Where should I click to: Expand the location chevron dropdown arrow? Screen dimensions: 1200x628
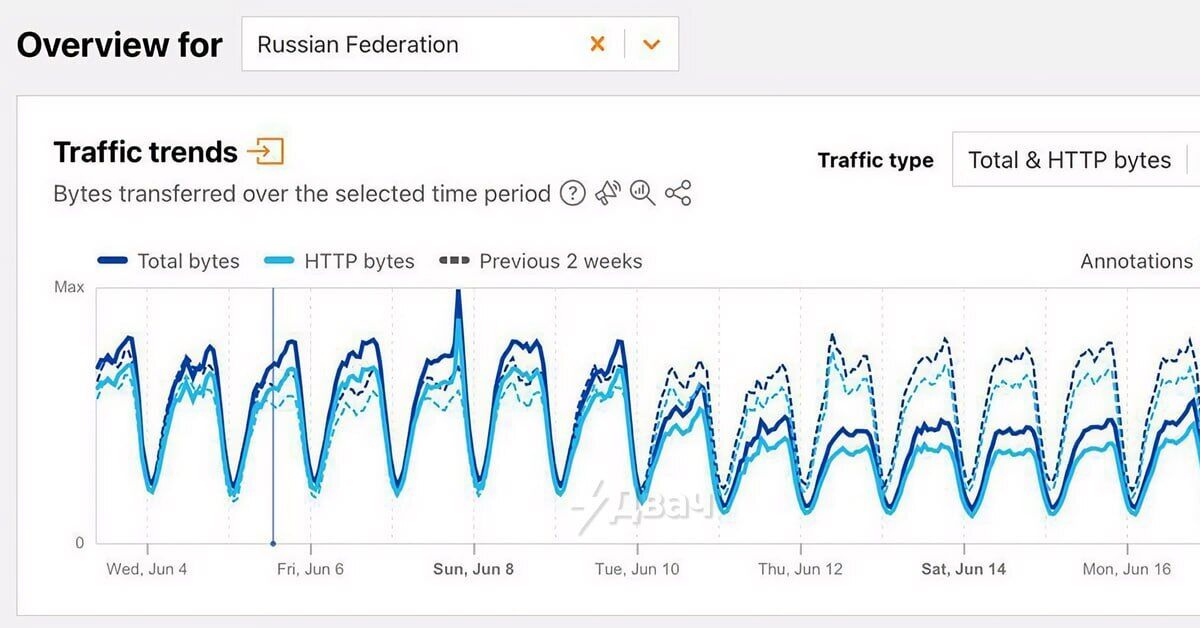652,44
